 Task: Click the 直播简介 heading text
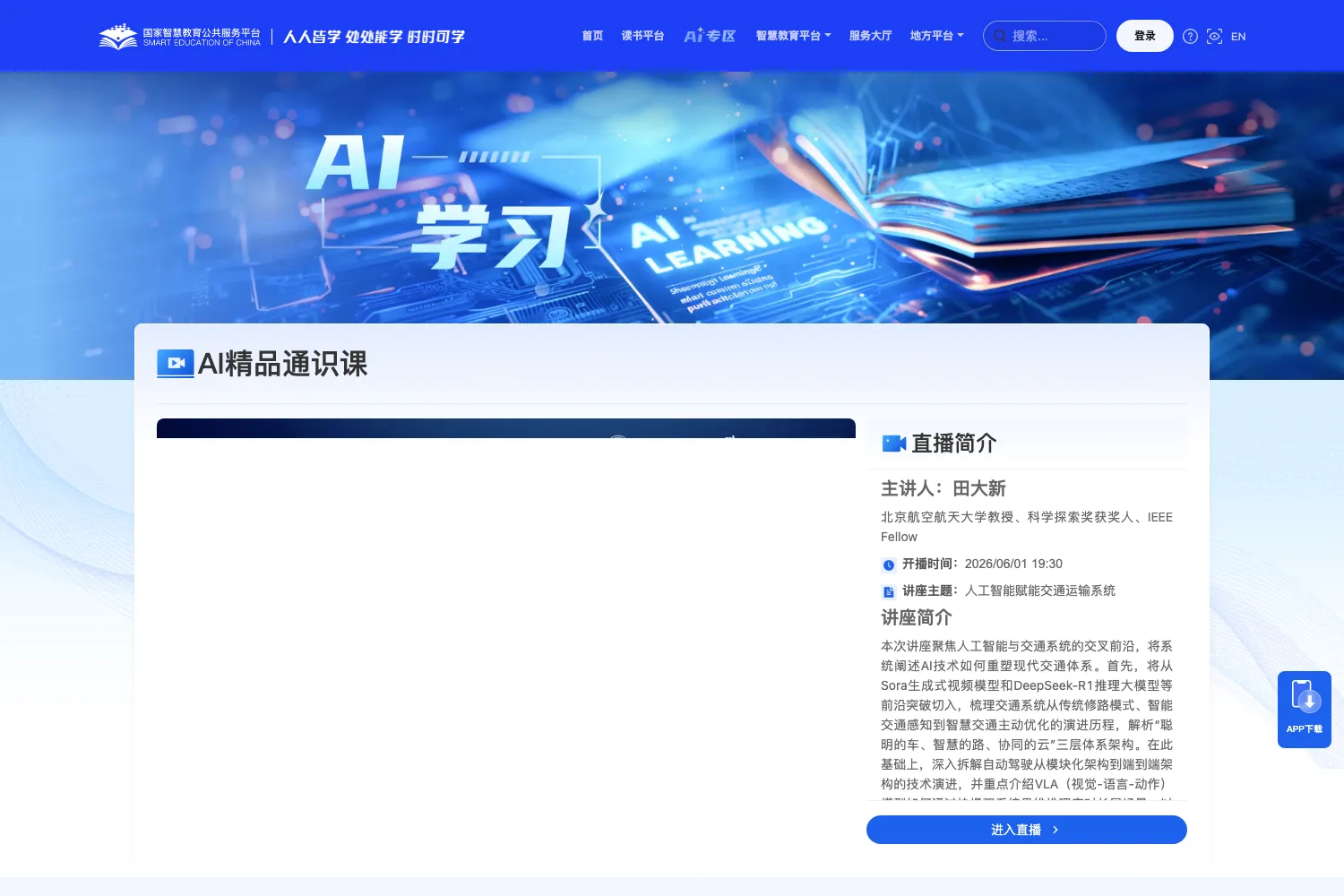pyautogui.click(x=954, y=444)
